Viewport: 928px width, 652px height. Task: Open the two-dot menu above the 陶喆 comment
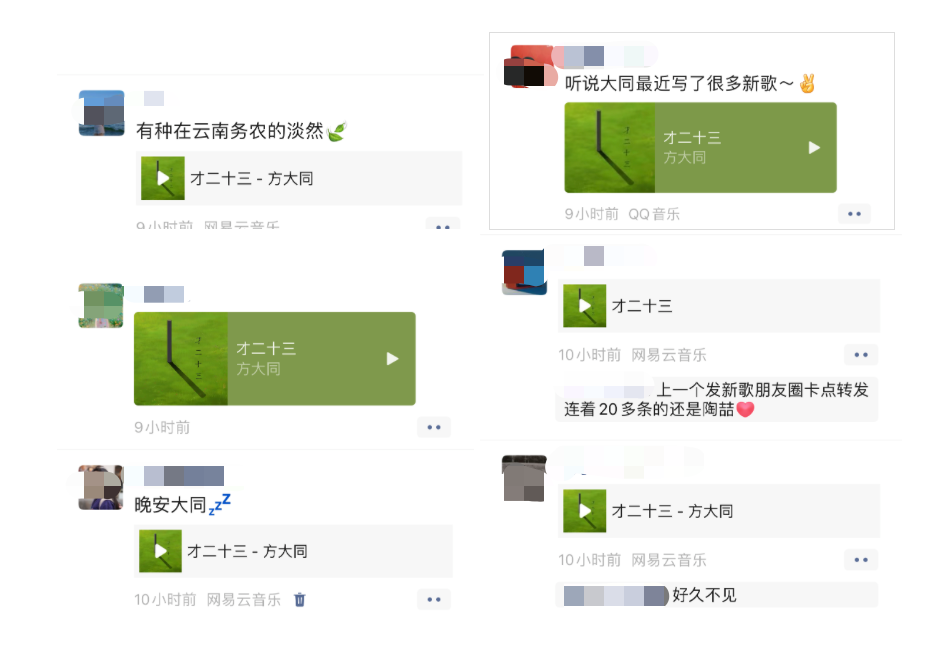tap(861, 355)
